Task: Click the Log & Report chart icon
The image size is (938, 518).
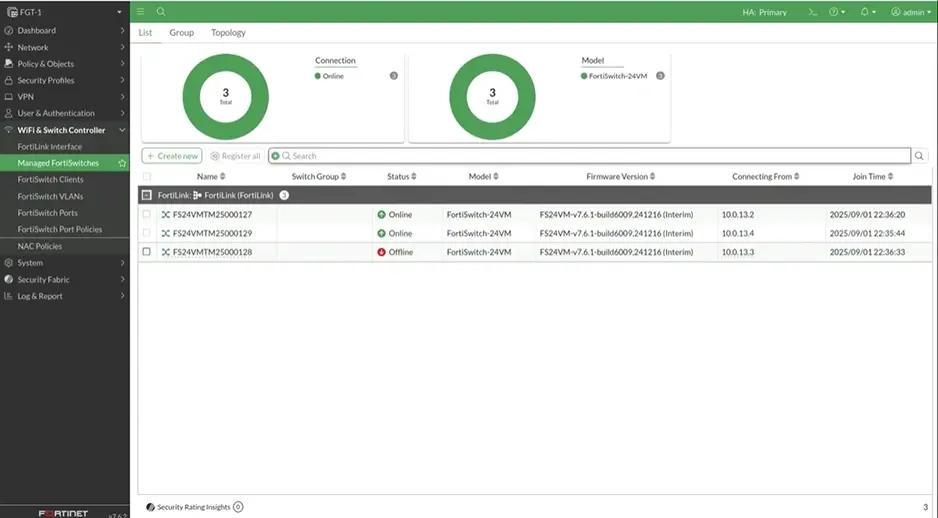Action: (8, 296)
